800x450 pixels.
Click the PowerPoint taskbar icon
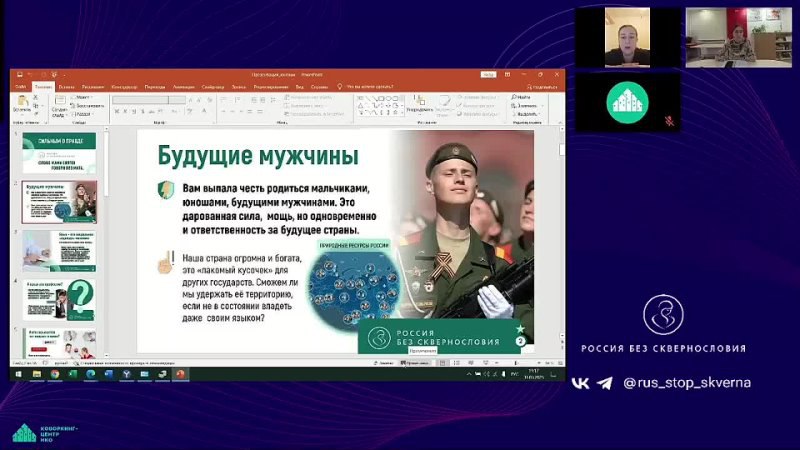click(x=180, y=374)
